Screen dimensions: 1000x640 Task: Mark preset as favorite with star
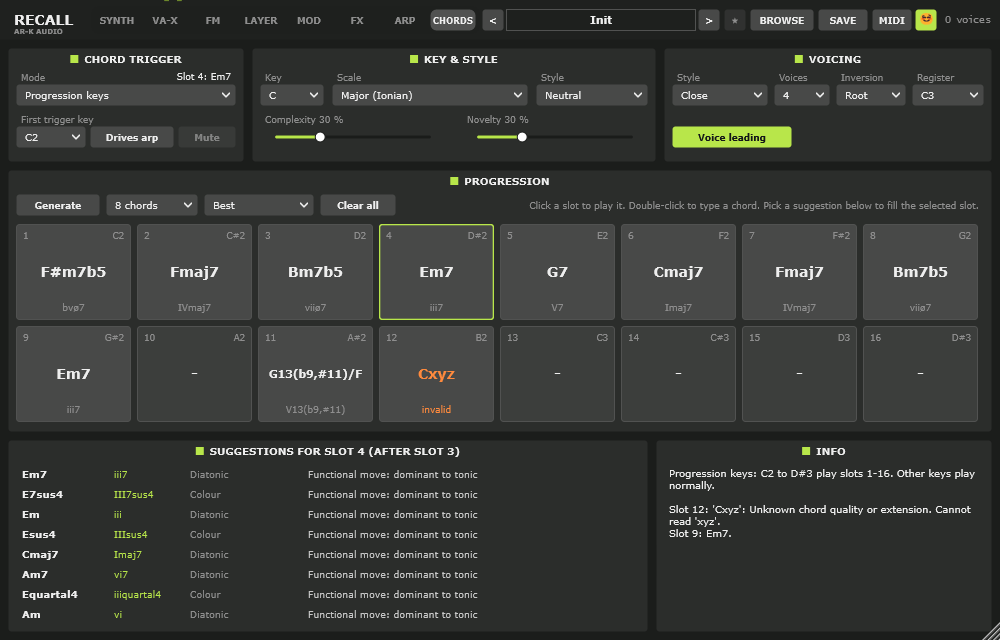(735, 20)
